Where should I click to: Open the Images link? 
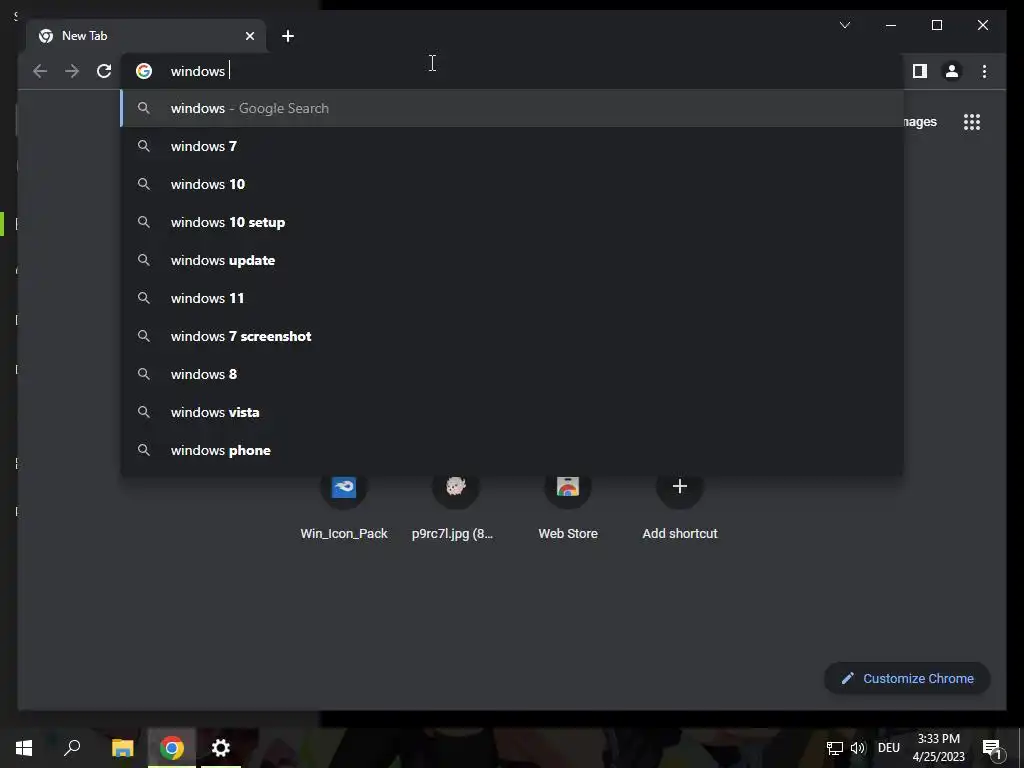pos(920,122)
